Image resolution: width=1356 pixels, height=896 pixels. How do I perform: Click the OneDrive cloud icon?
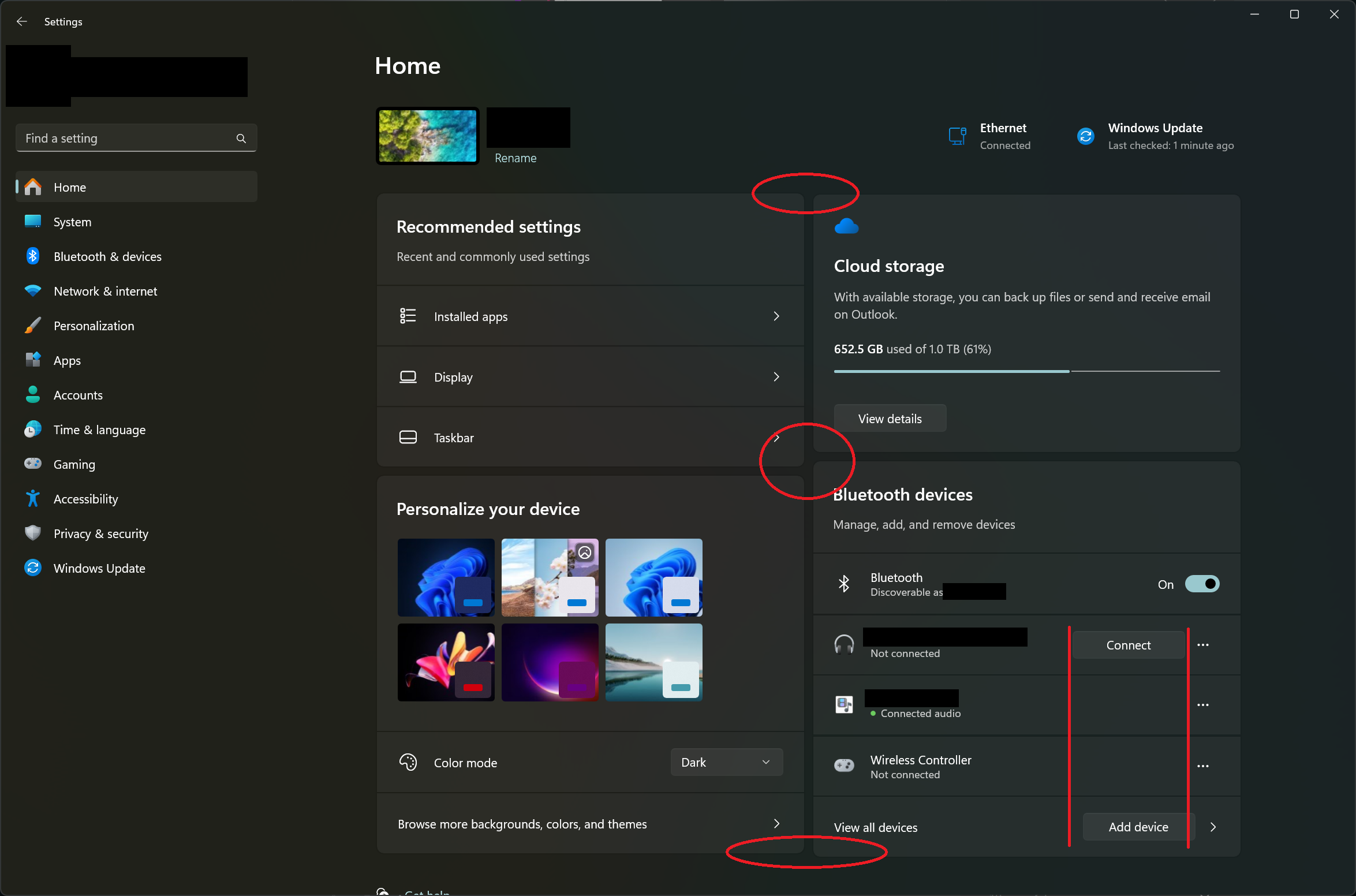coord(846,226)
